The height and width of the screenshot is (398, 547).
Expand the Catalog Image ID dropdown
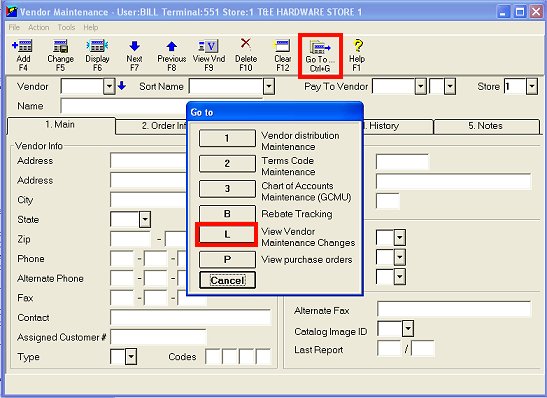[x=408, y=329]
